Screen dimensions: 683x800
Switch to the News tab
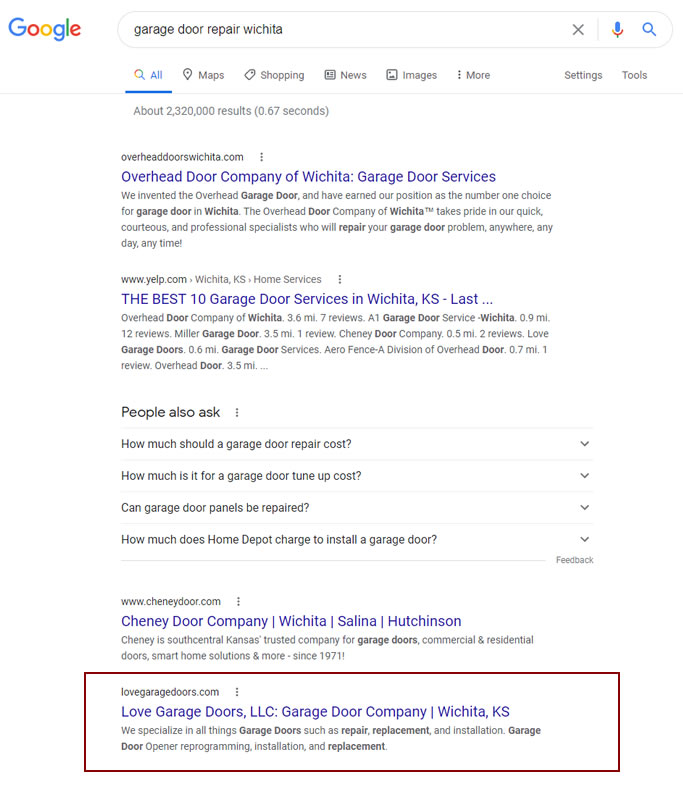coord(345,75)
